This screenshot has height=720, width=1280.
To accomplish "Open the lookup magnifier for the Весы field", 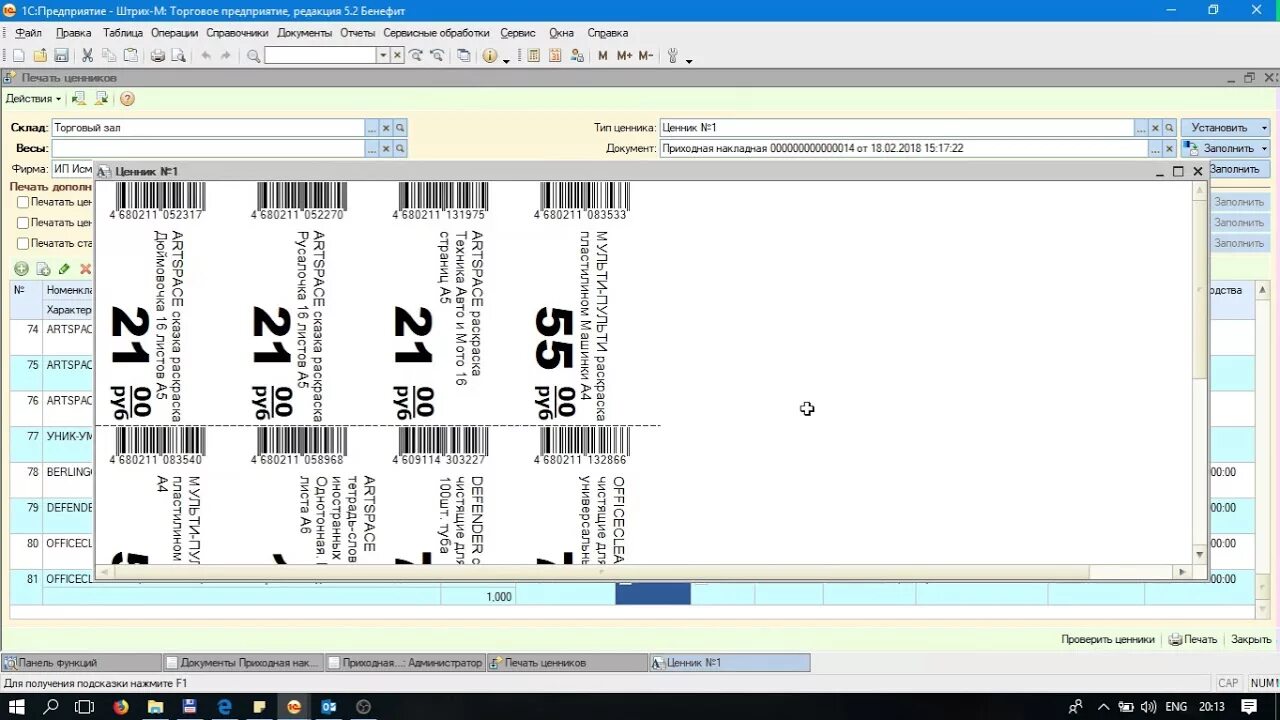I will point(400,148).
